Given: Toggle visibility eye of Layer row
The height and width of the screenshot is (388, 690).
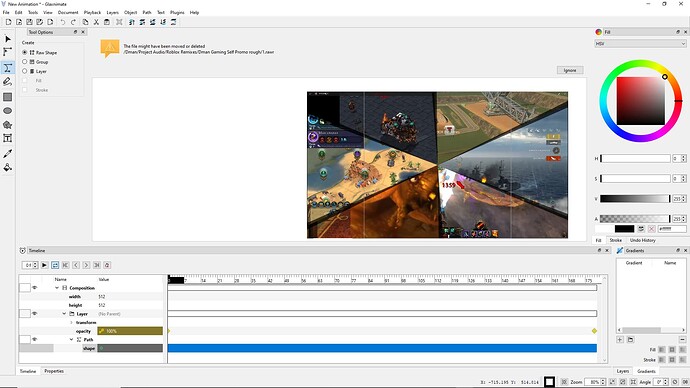Looking at the screenshot, I should [34, 314].
